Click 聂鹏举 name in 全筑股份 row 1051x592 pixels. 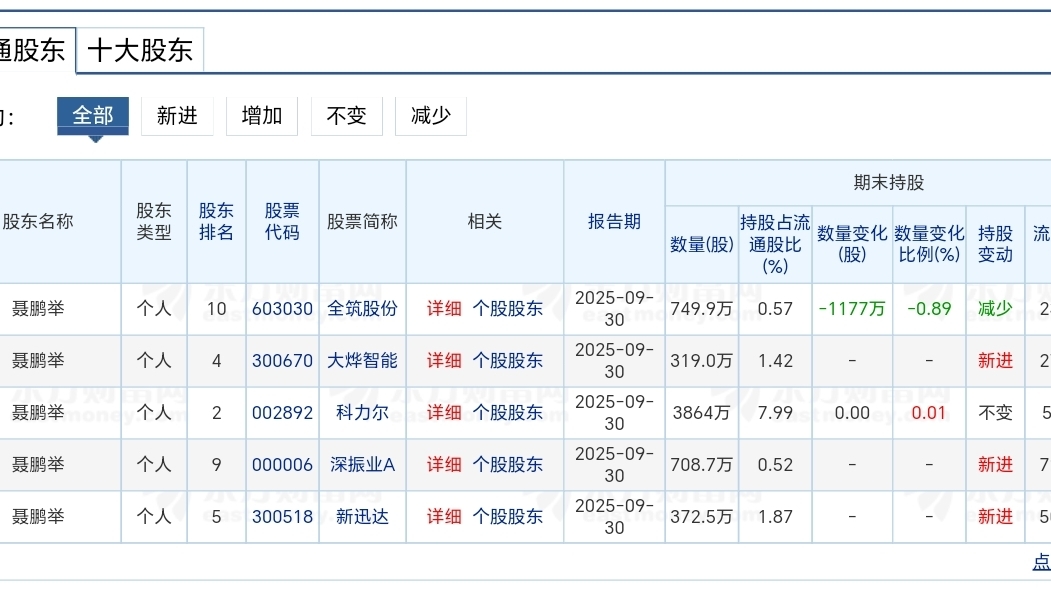(38, 309)
